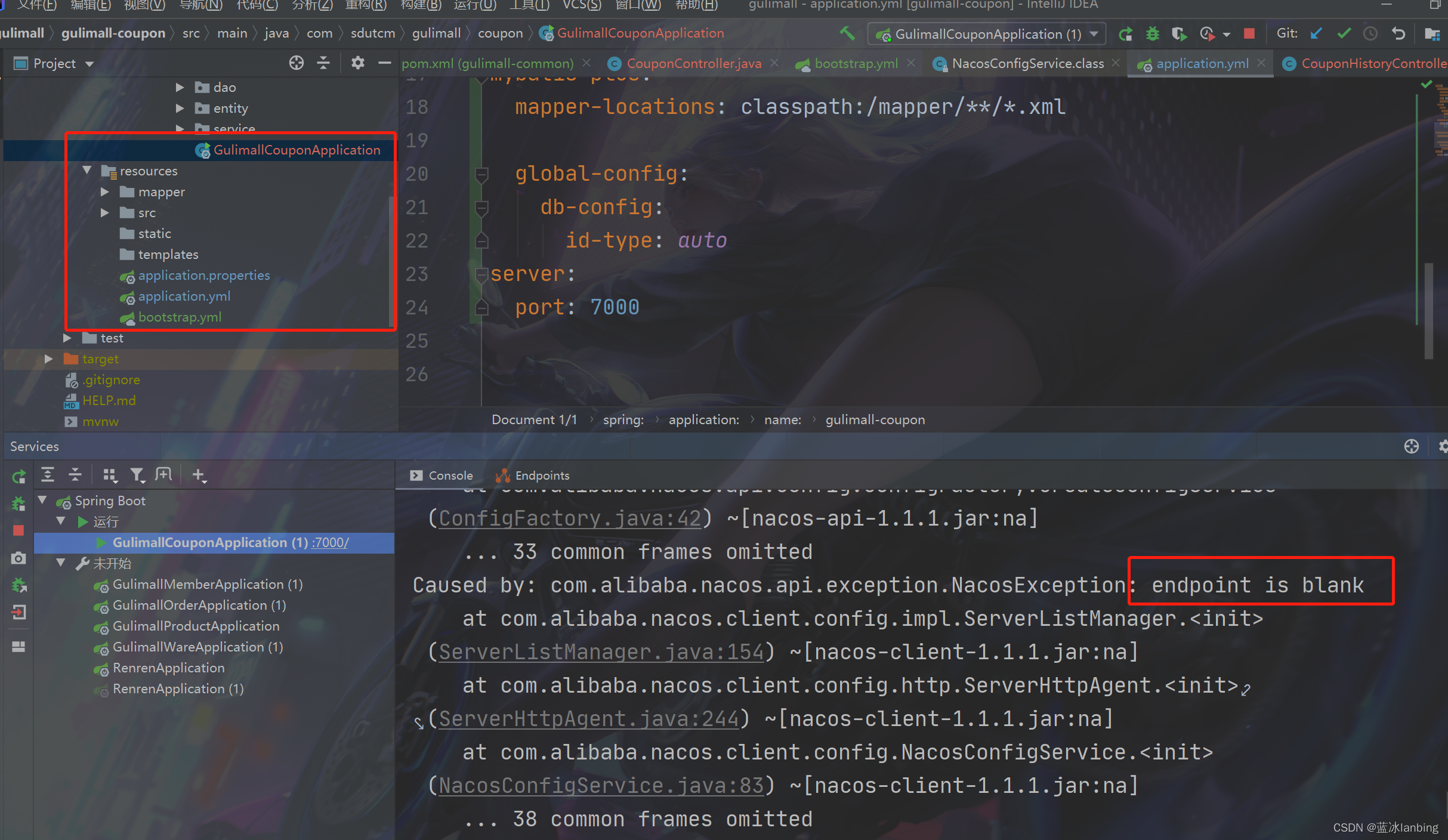The height and width of the screenshot is (840, 1448).
Task: Click Open in New Tab icon in Services
Action: [163, 475]
